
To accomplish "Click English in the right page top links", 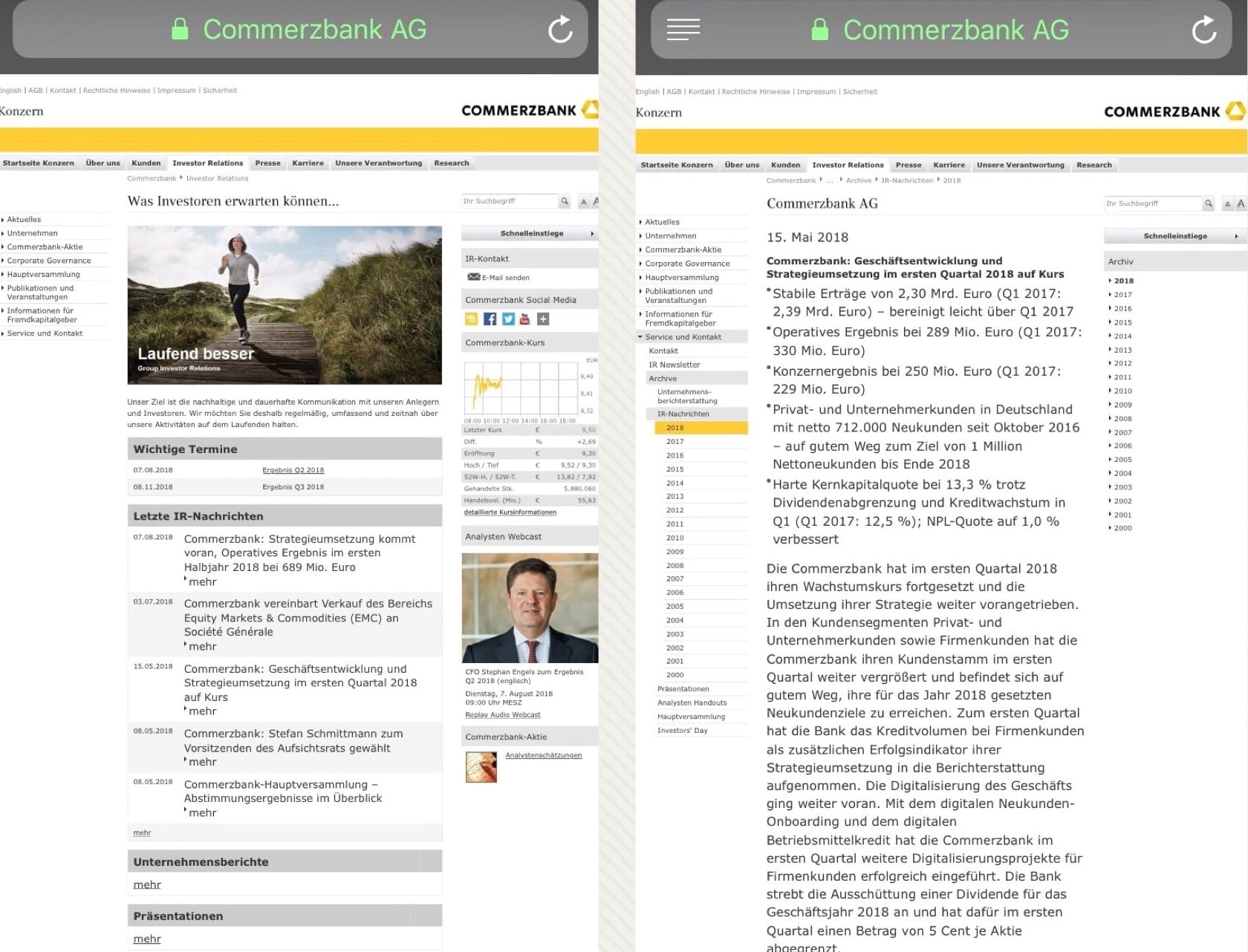I will click(647, 92).
